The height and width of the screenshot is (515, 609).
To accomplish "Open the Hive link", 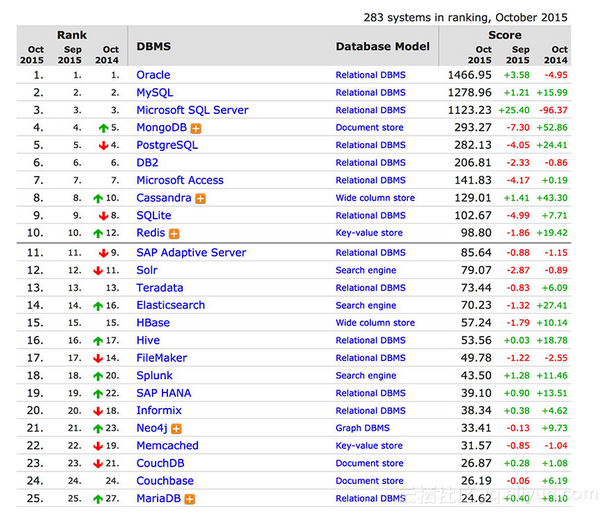I will coord(148,341).
